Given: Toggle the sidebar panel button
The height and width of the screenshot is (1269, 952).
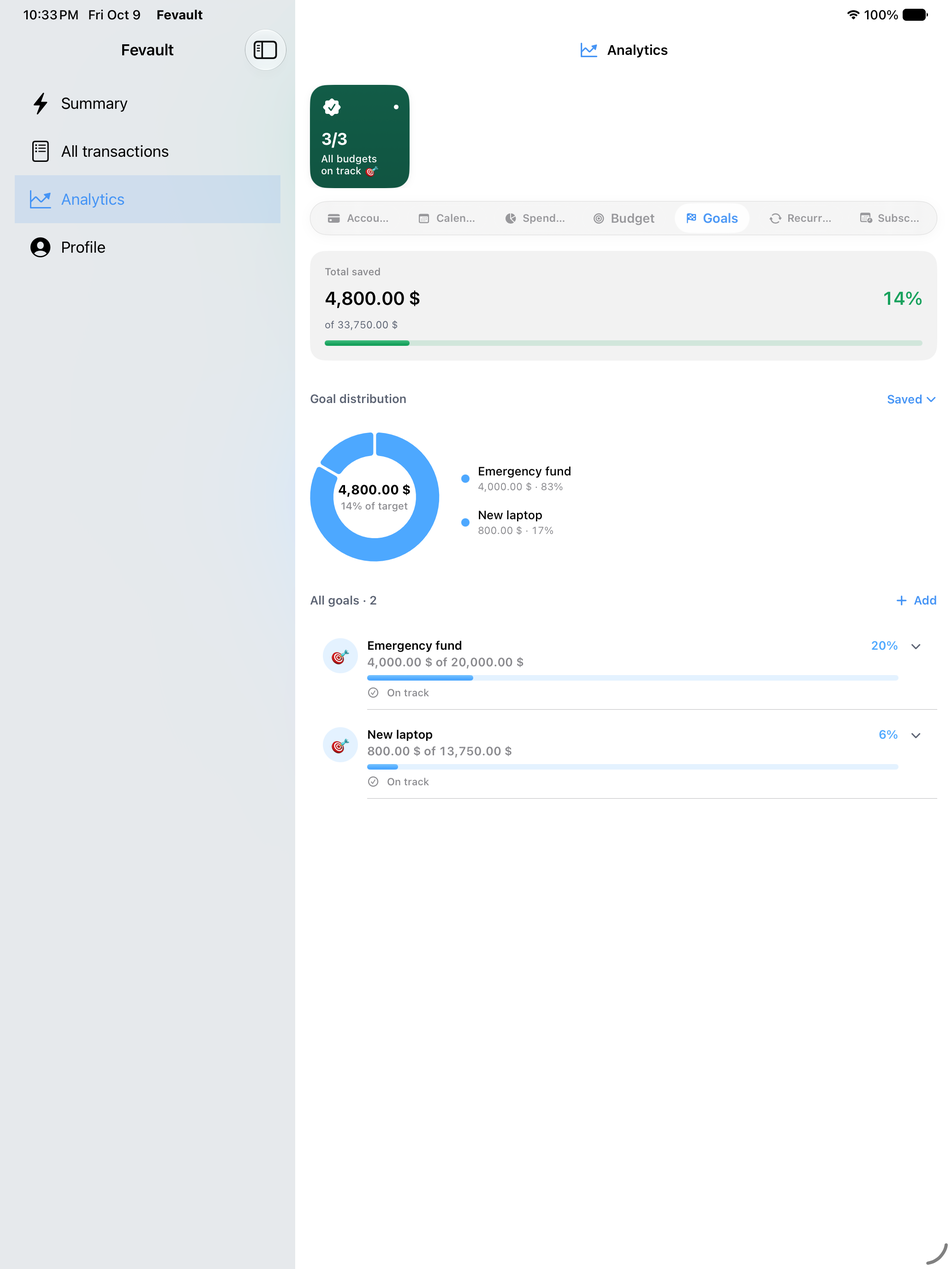Looking at the screenshot, I should point(265,50).
